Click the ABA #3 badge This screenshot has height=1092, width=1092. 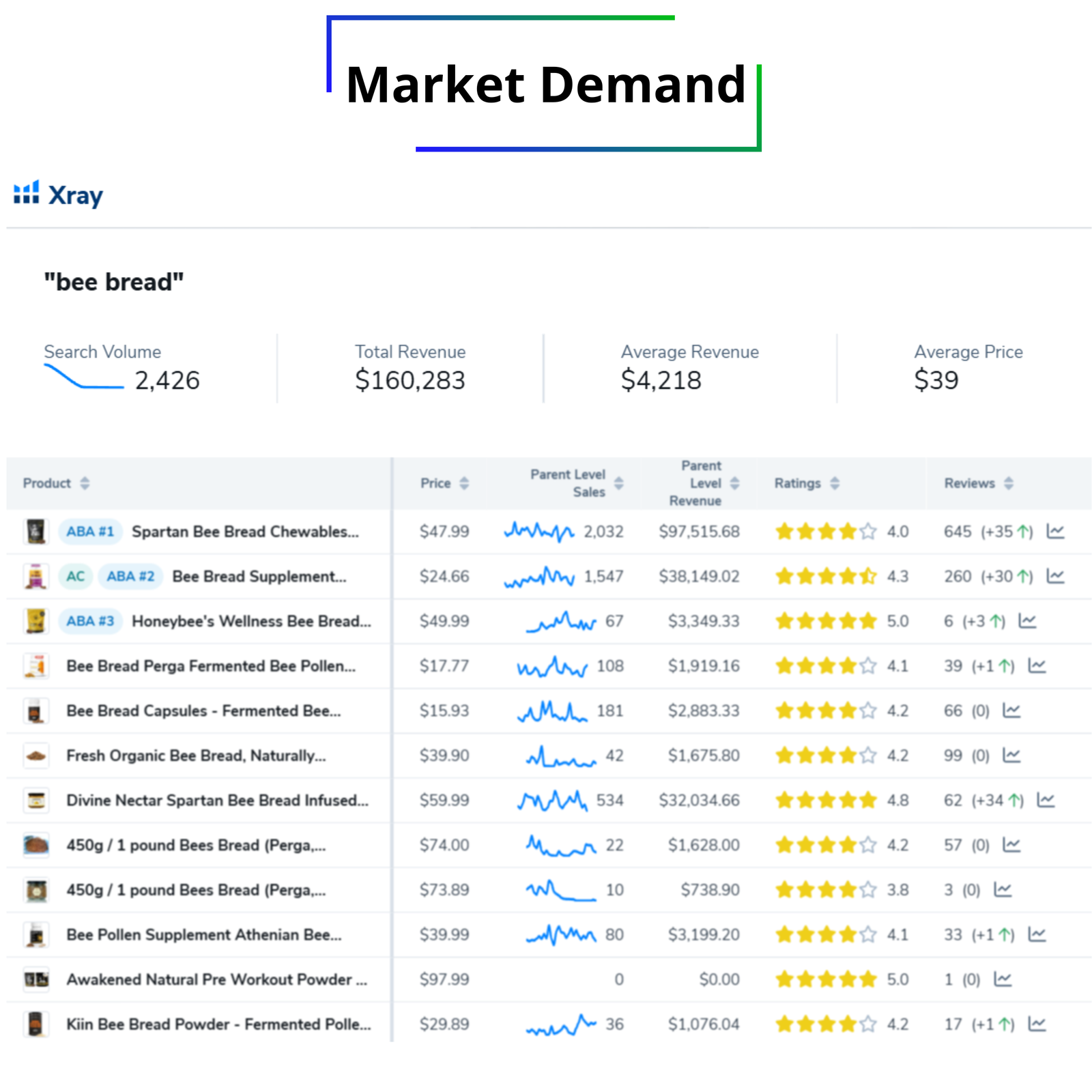click(x=90, y=621)
